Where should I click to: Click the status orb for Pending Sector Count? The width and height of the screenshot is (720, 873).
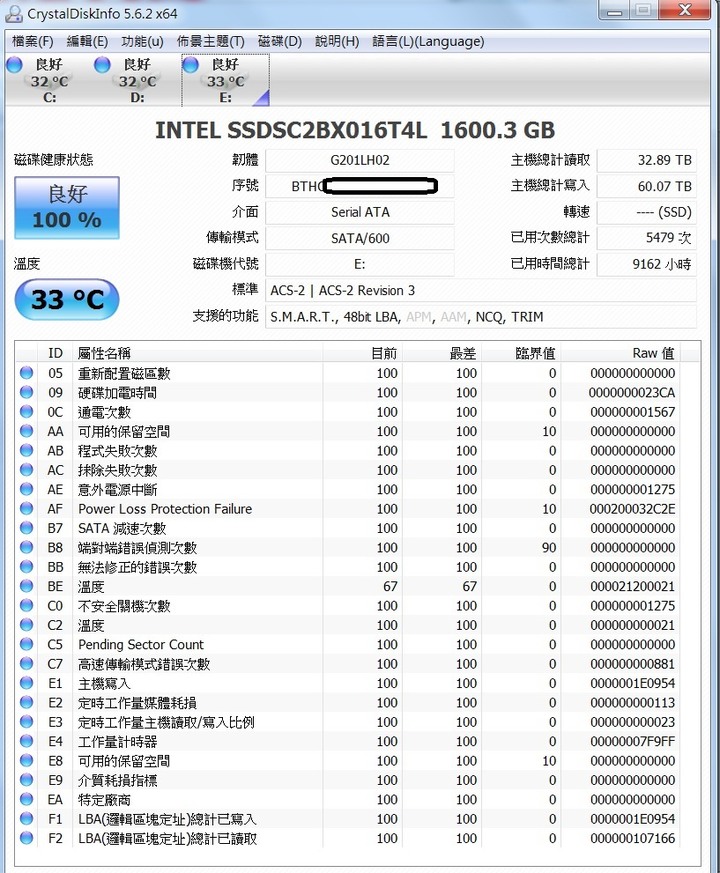[26, 644]
